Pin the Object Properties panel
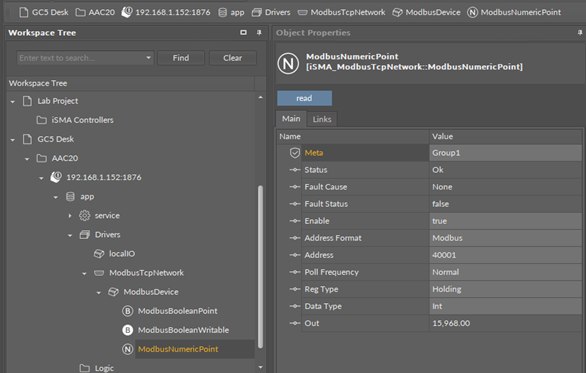The height and width of the screenshot is (373, 586). point(580,33)
